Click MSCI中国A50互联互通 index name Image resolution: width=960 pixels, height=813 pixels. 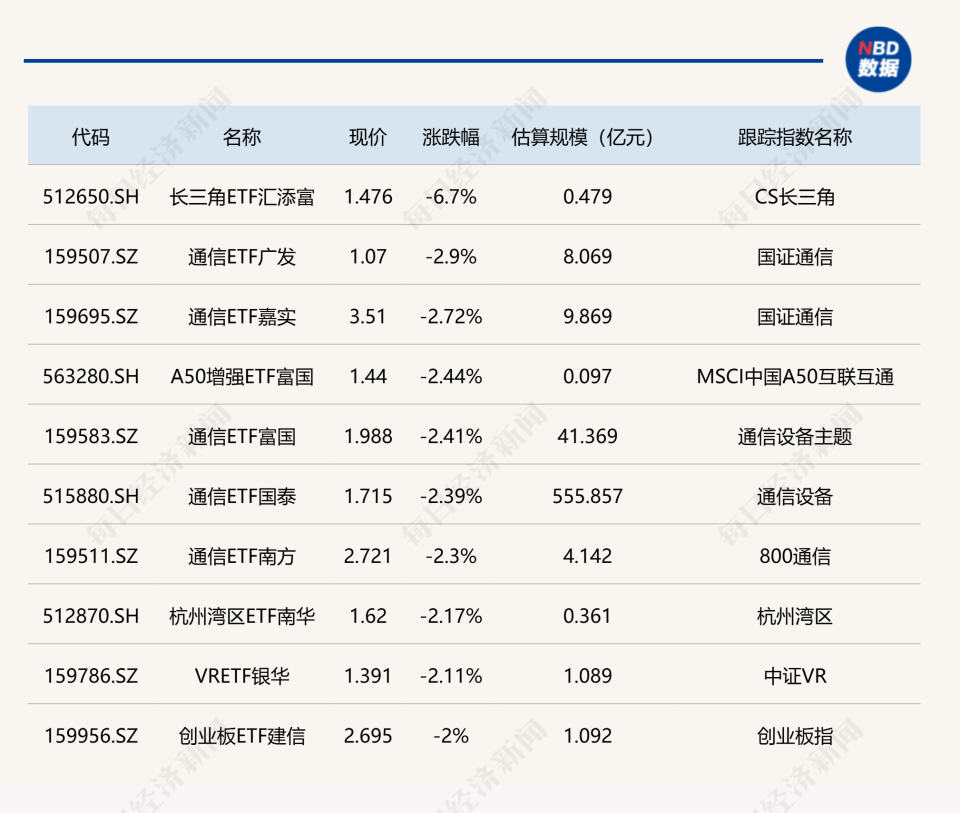click(795, 377)
